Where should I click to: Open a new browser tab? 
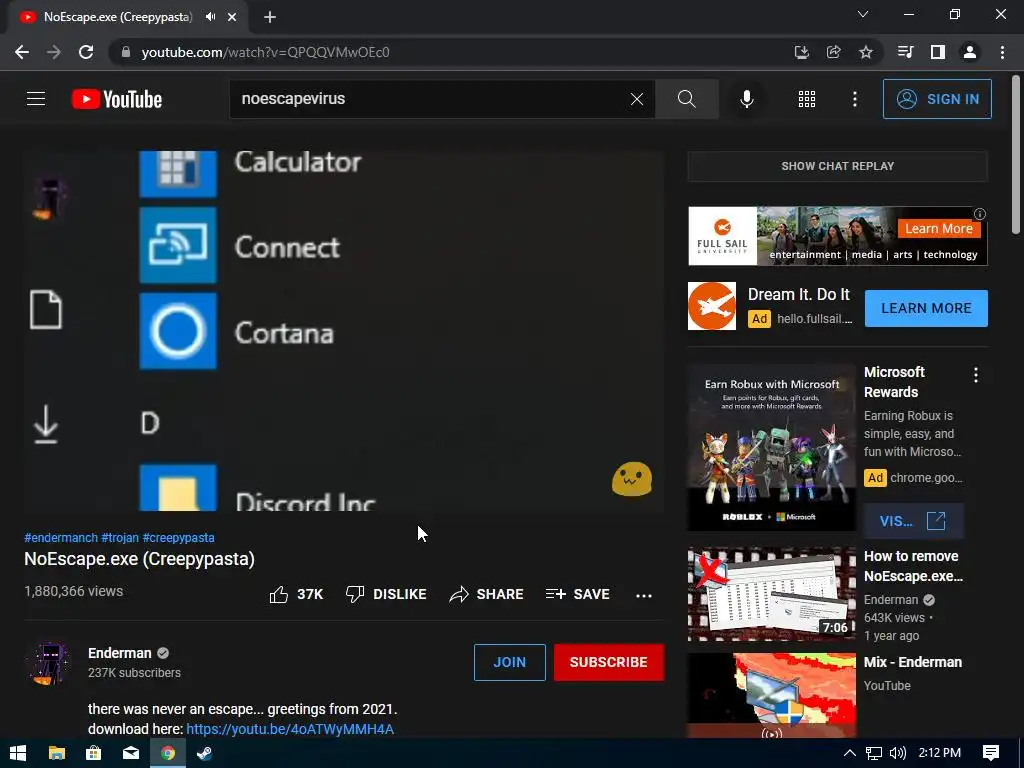point(270,17)
